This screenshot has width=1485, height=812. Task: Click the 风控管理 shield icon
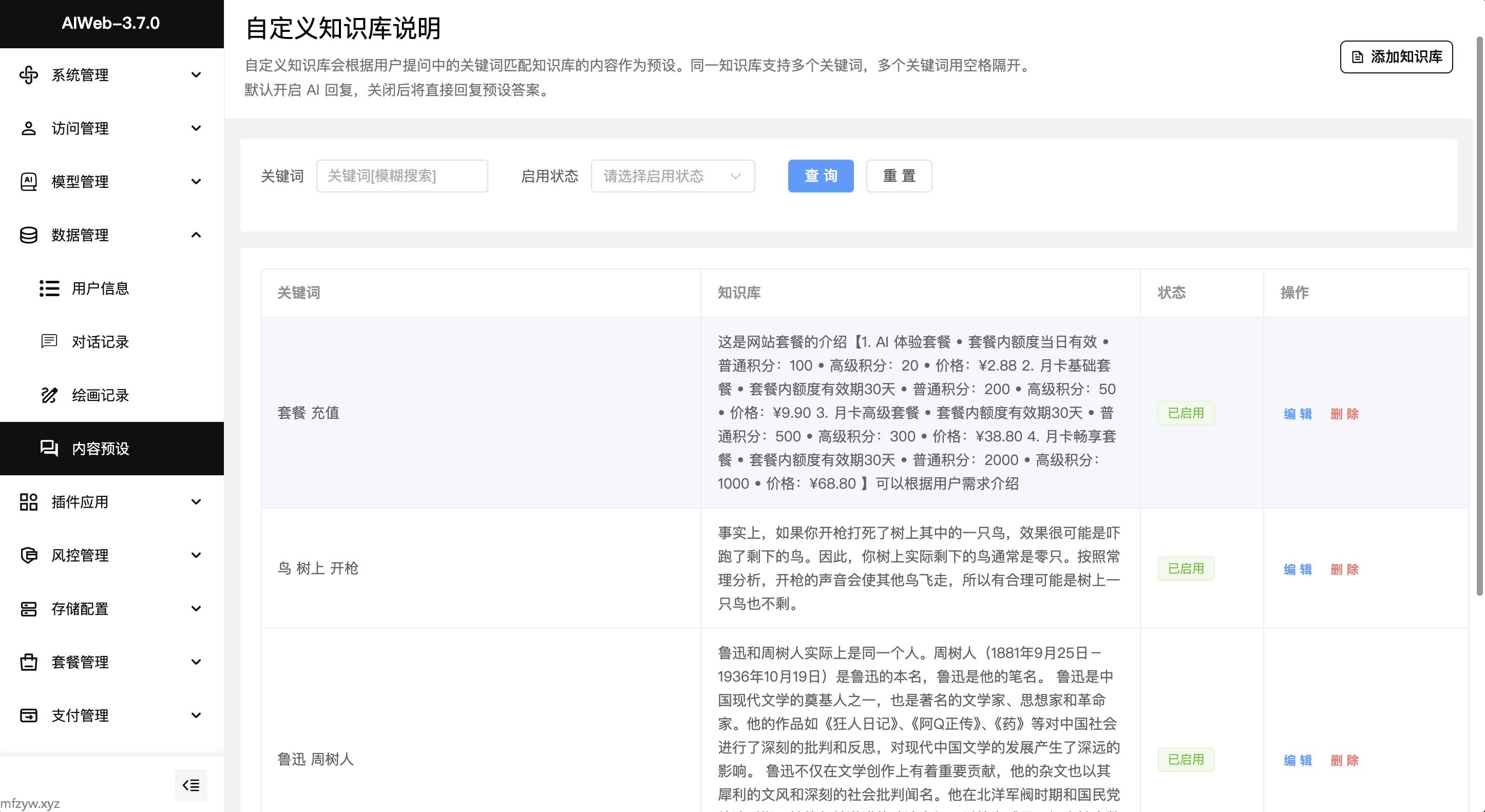pos(28,555)
